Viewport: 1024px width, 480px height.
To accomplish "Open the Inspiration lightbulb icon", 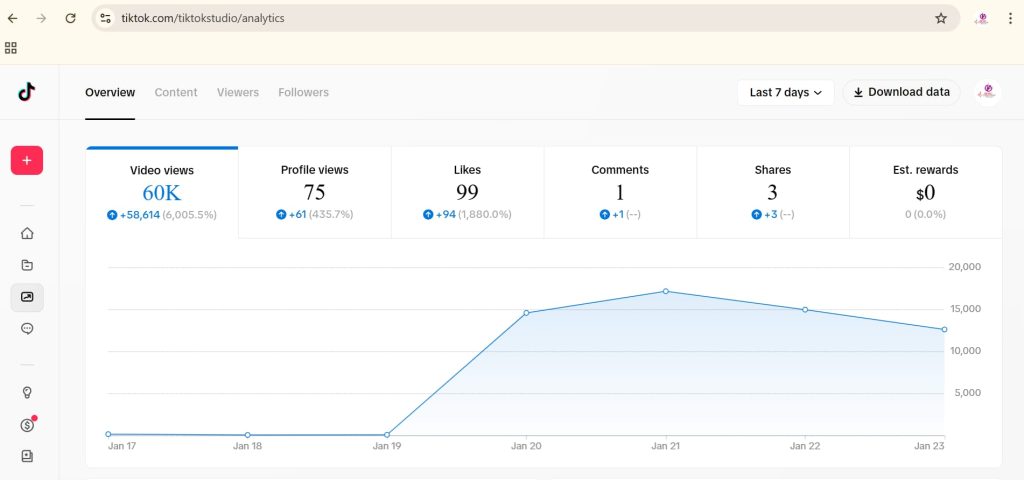I will 27,393.
